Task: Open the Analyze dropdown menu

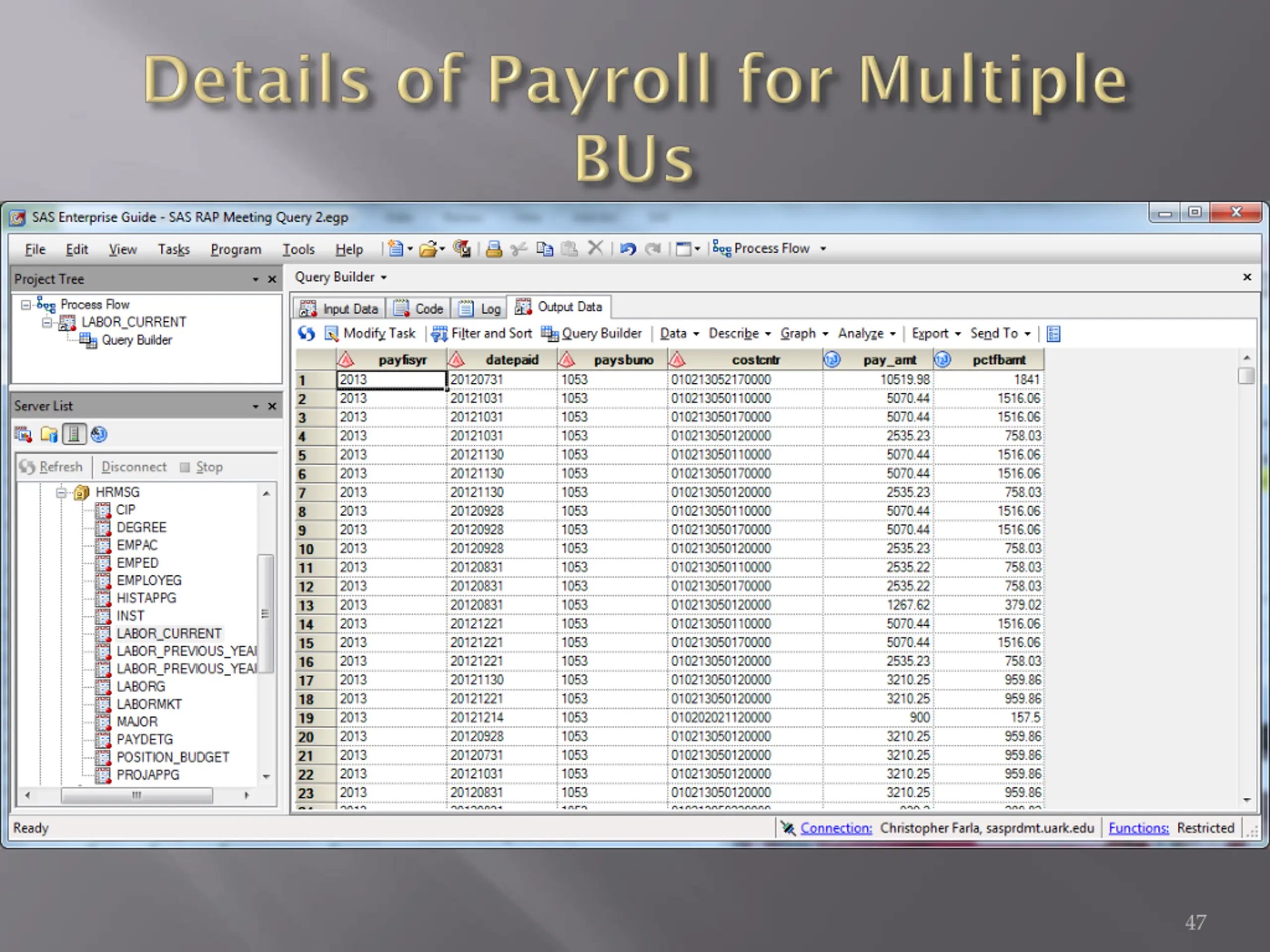Action: 866,333
